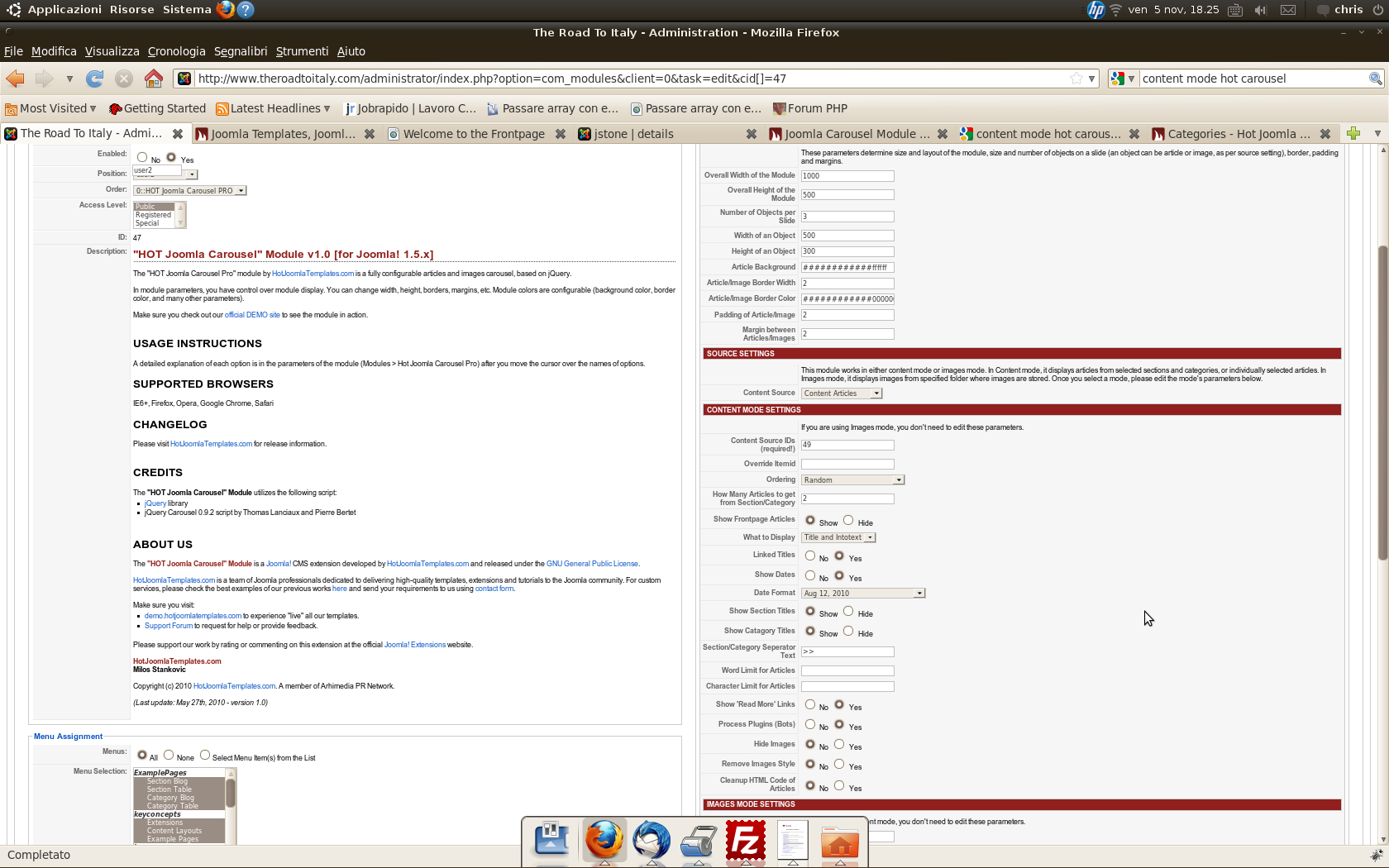Click the Article/Image Border Color field
This screenshot has height=868, width=1389.
pos(847,299)
